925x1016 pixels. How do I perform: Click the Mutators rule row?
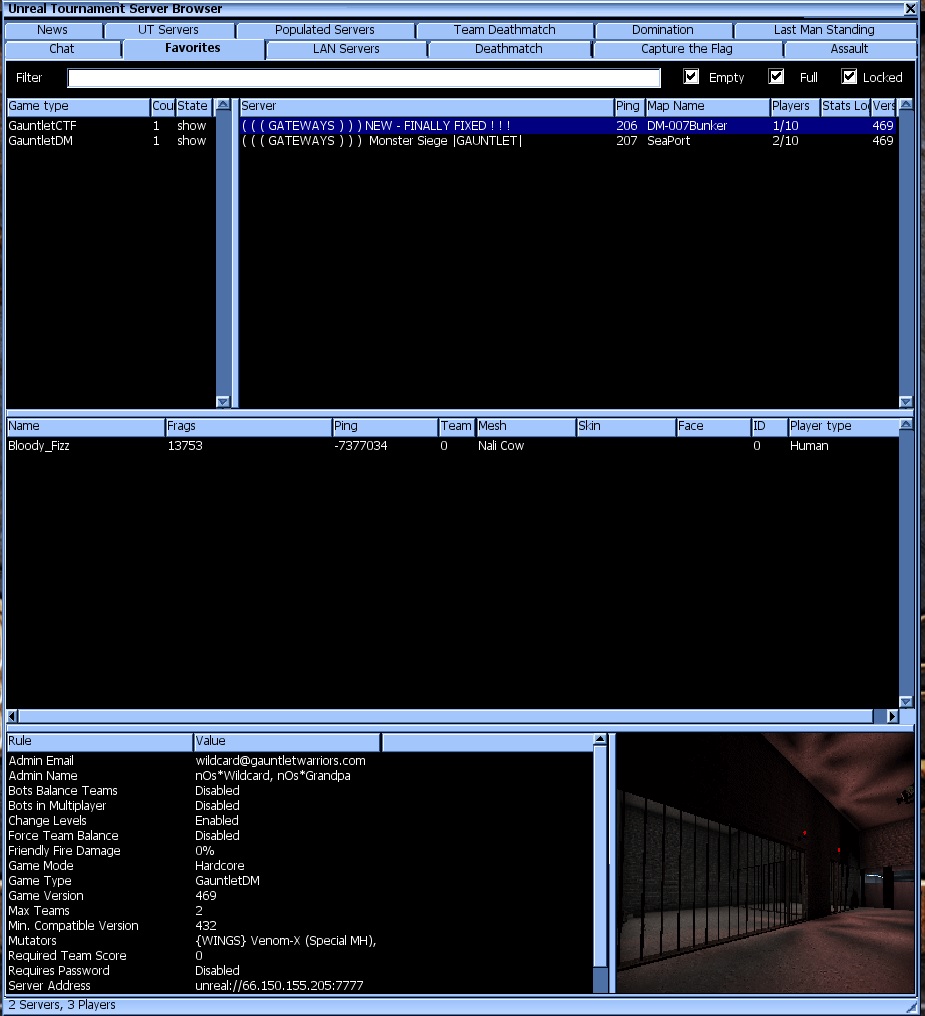pyautogui.click(x=299, y=941)
